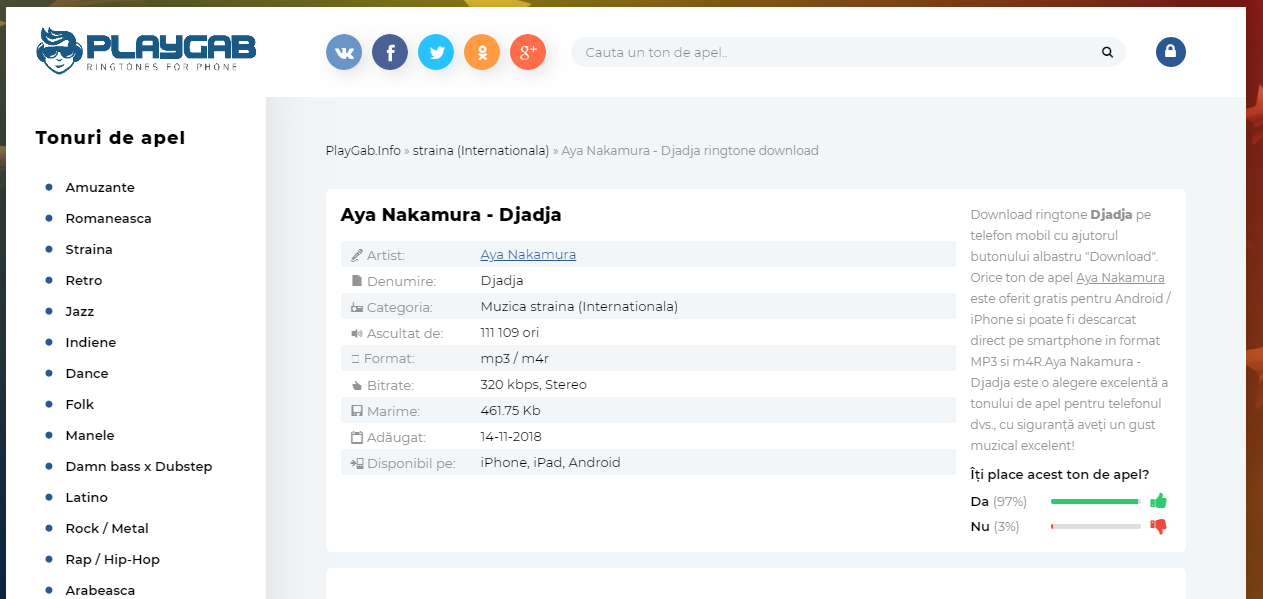
Task: Click the PlayGab.Info breadcrumb link
Action: [363, 151]
